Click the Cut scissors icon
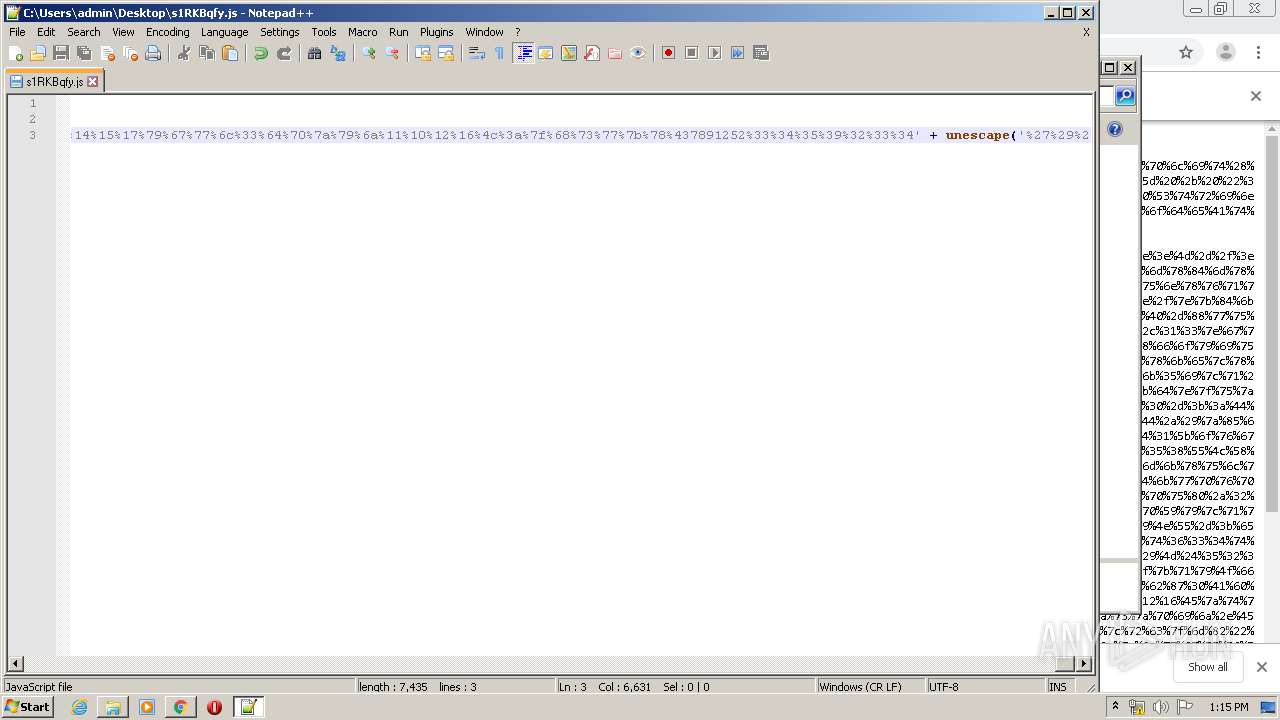This screenshot has width=1280, height=720. [x=184, y=53]
